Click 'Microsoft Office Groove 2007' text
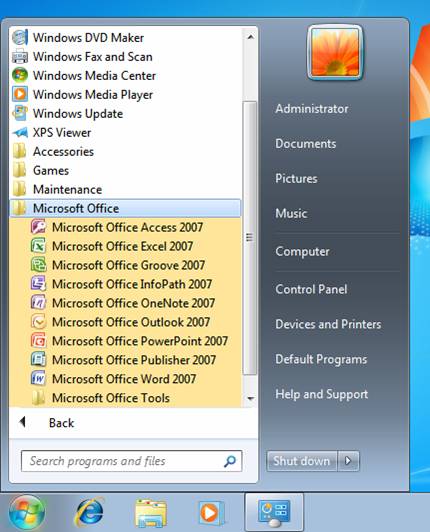430x532 pixels. tap(128, 265)
